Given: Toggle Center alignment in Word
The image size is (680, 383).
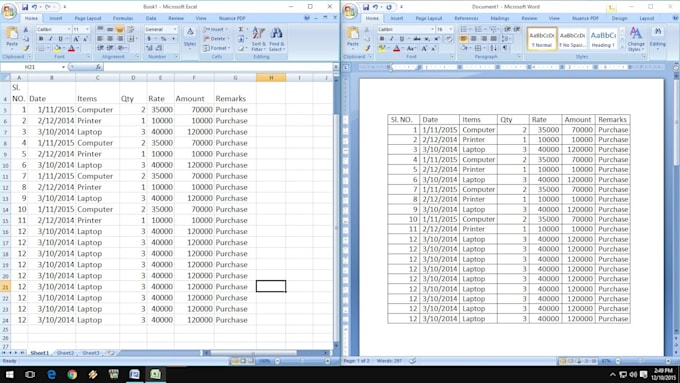Looking at the screenshot, I should [474, 39].
